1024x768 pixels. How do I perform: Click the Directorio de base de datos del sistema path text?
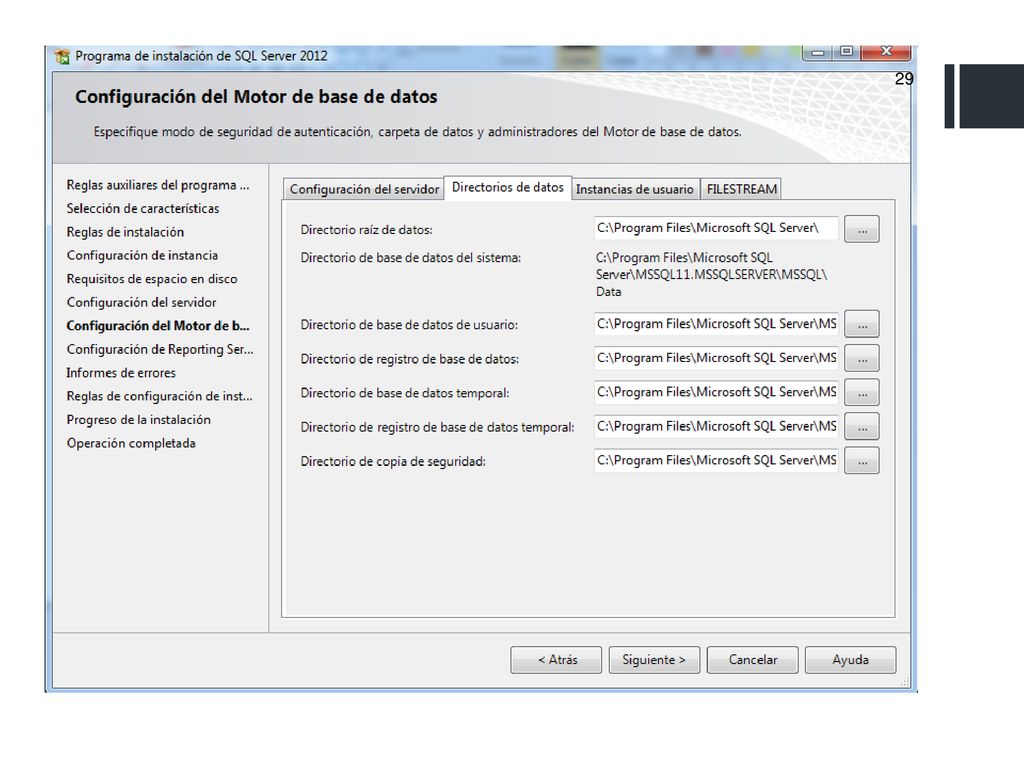pos(711,275)
